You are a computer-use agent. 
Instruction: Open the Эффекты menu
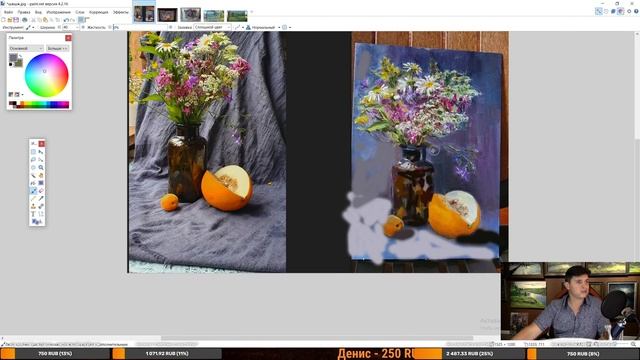pos(121,12)
